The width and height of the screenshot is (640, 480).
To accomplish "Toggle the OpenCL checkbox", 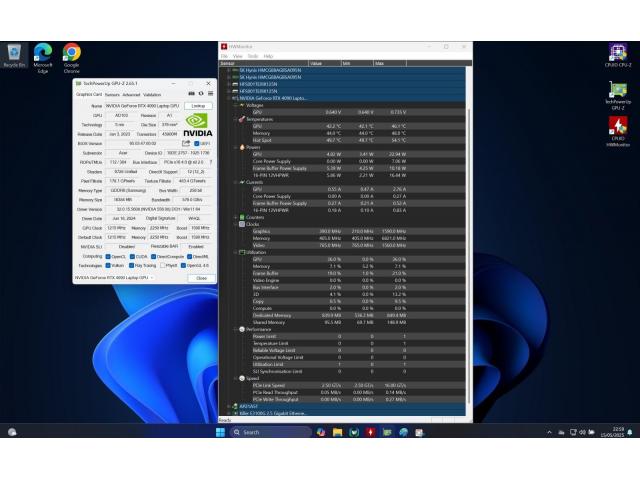I will point(108,257).
